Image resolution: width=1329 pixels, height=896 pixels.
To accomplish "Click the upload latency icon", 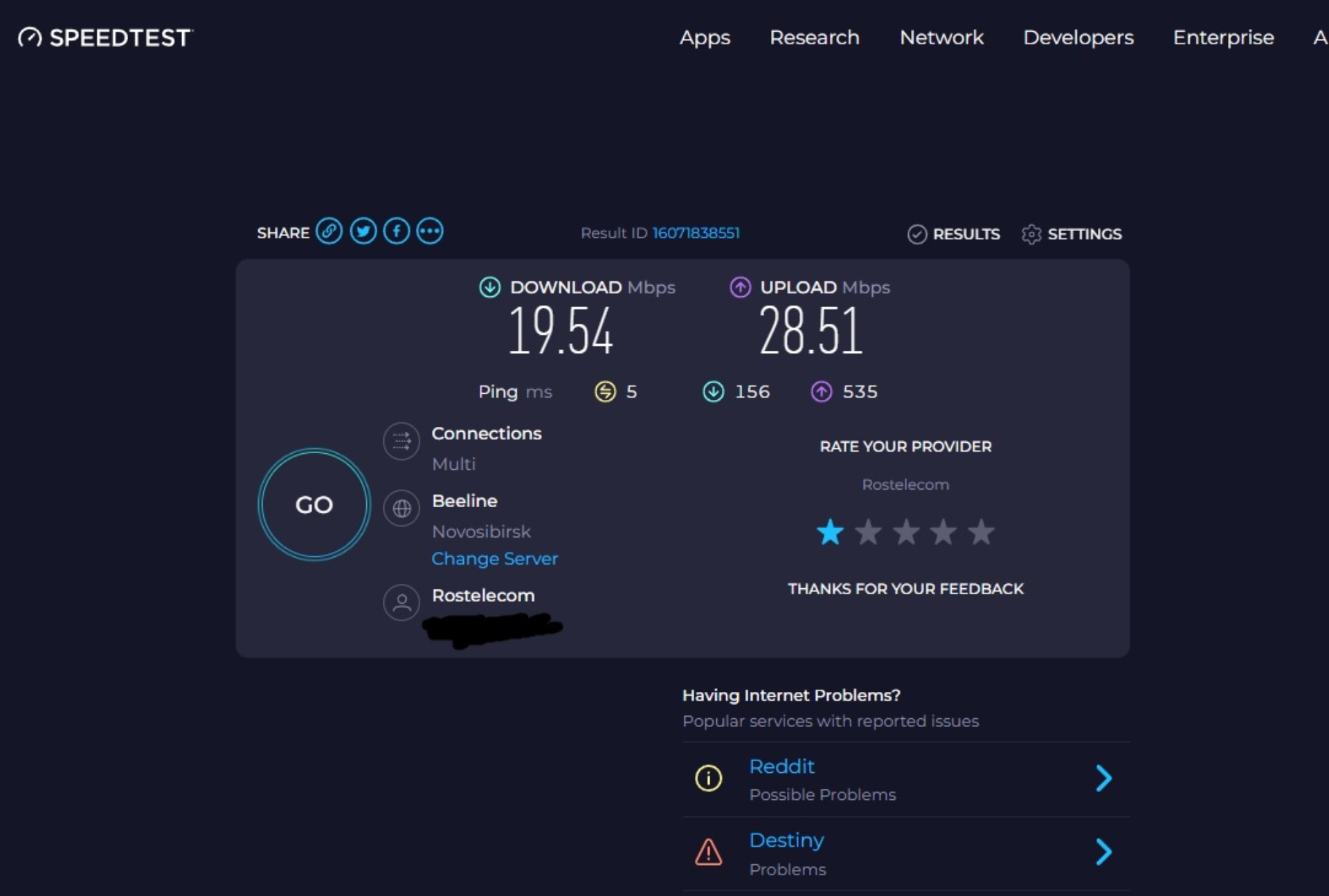I will click(822, 392).
